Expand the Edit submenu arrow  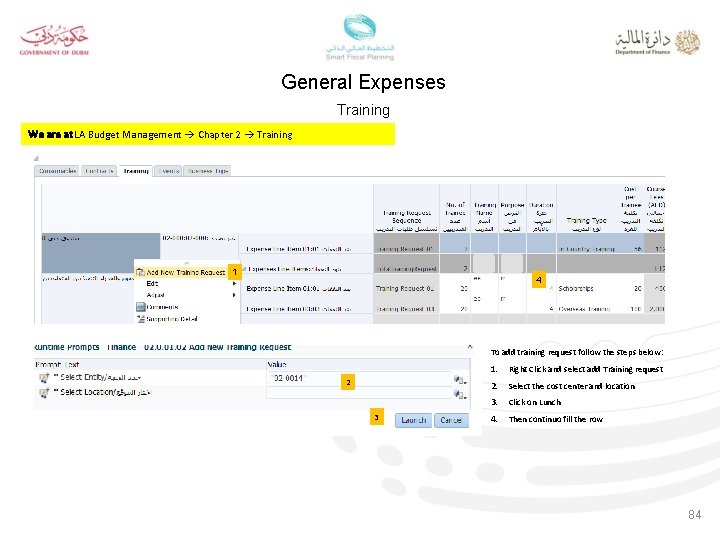[x=235, y=284]
